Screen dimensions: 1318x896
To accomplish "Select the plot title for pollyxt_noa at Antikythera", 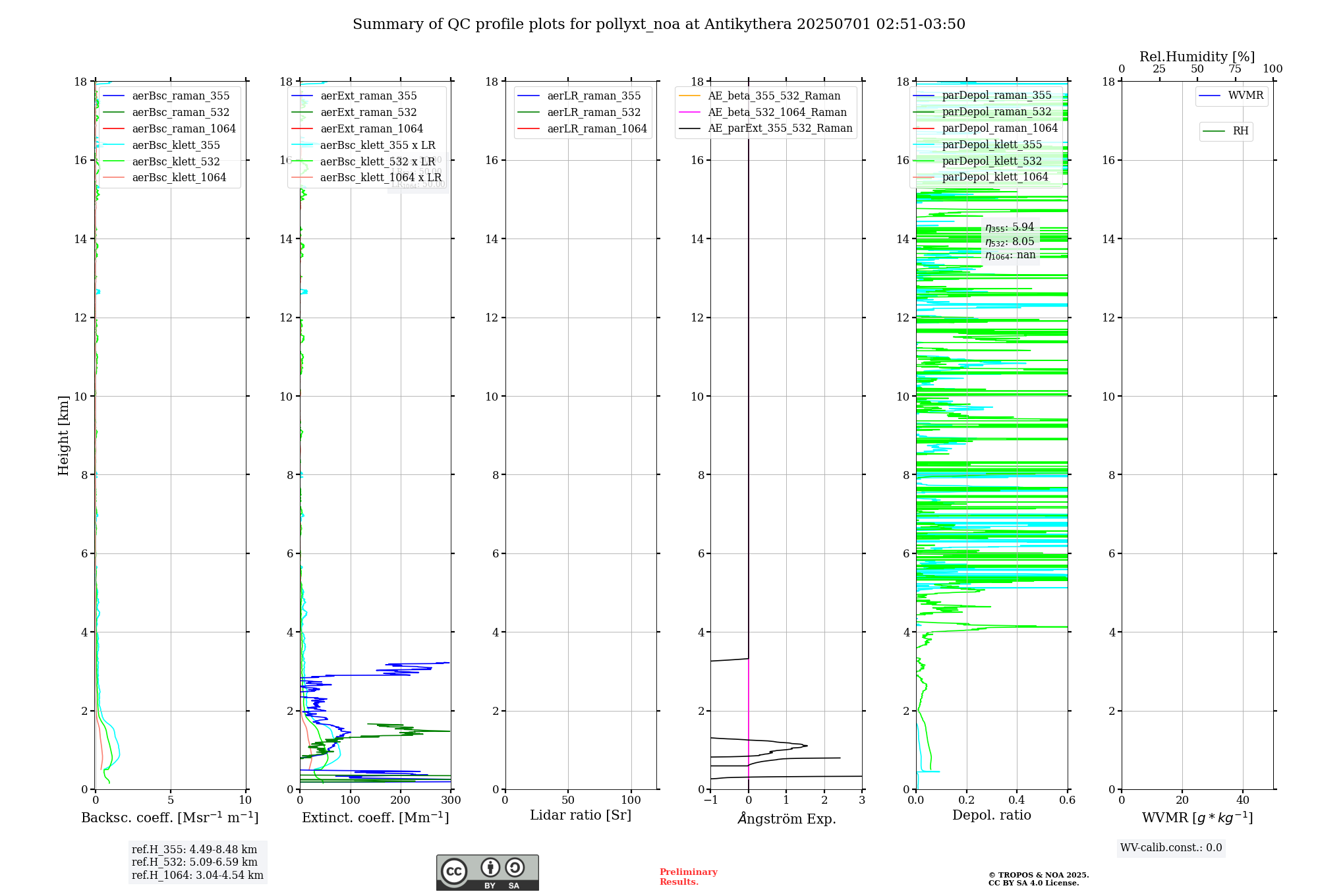I will tap(659, 24).
